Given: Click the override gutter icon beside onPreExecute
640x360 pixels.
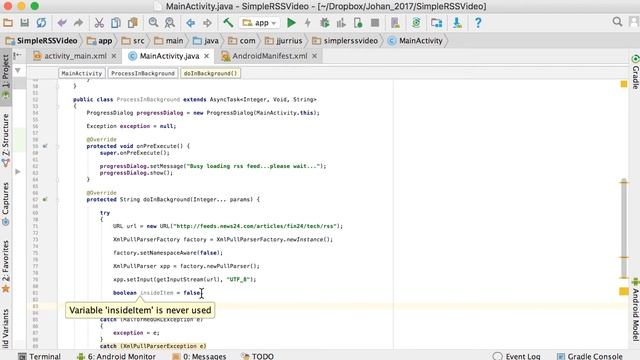Looking at the screenshot, I should point(45,146).
